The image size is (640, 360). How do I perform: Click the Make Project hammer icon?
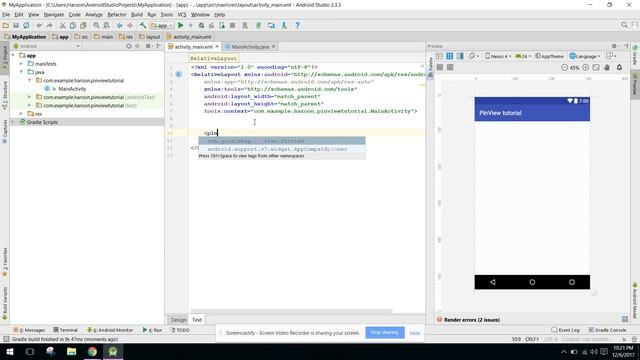coord(143,25)
